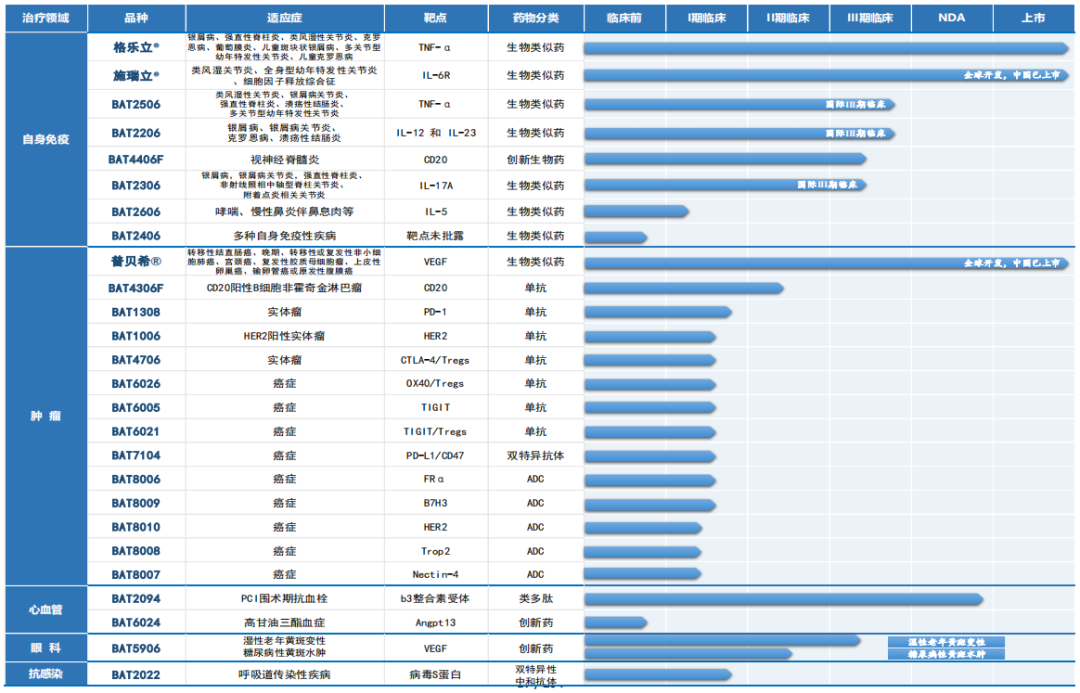Viewport: 1080px width, 693px height.
Task: Click the BAT5906 product cell
Action: pos(136,648)
